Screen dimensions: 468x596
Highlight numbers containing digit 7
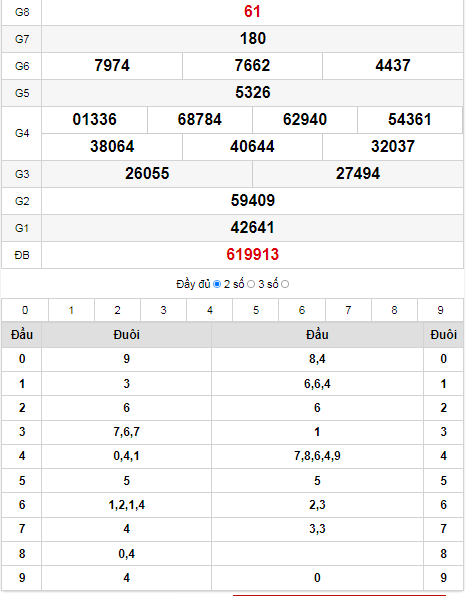tap(348, 310)
